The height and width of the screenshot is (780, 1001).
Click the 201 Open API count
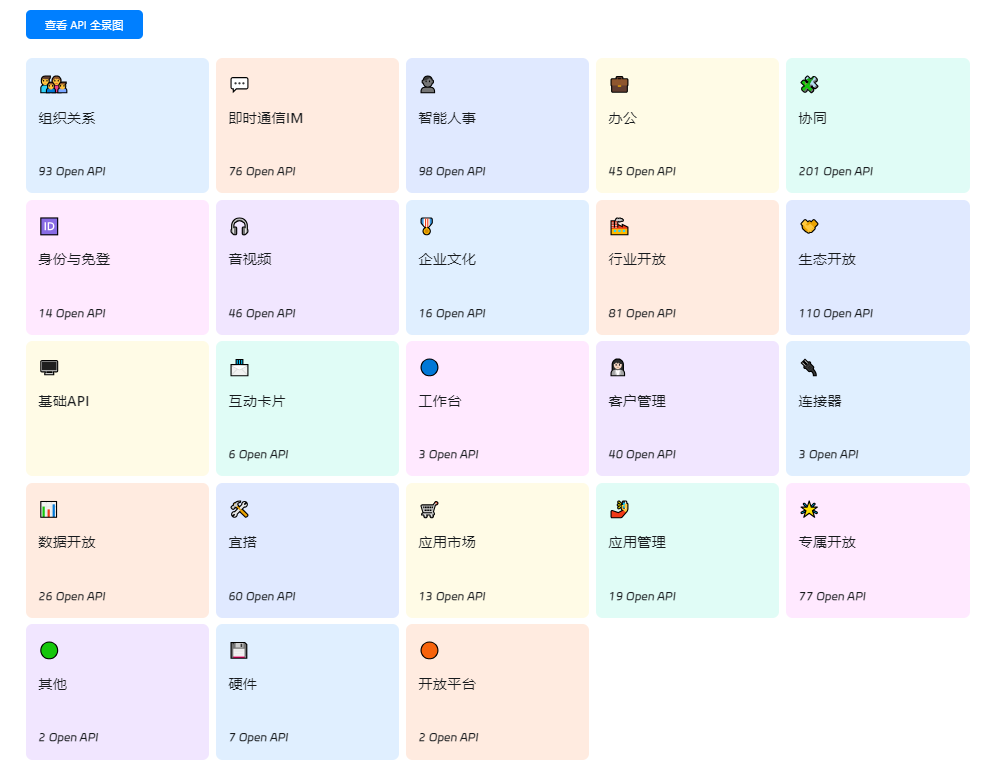(836, 171)
